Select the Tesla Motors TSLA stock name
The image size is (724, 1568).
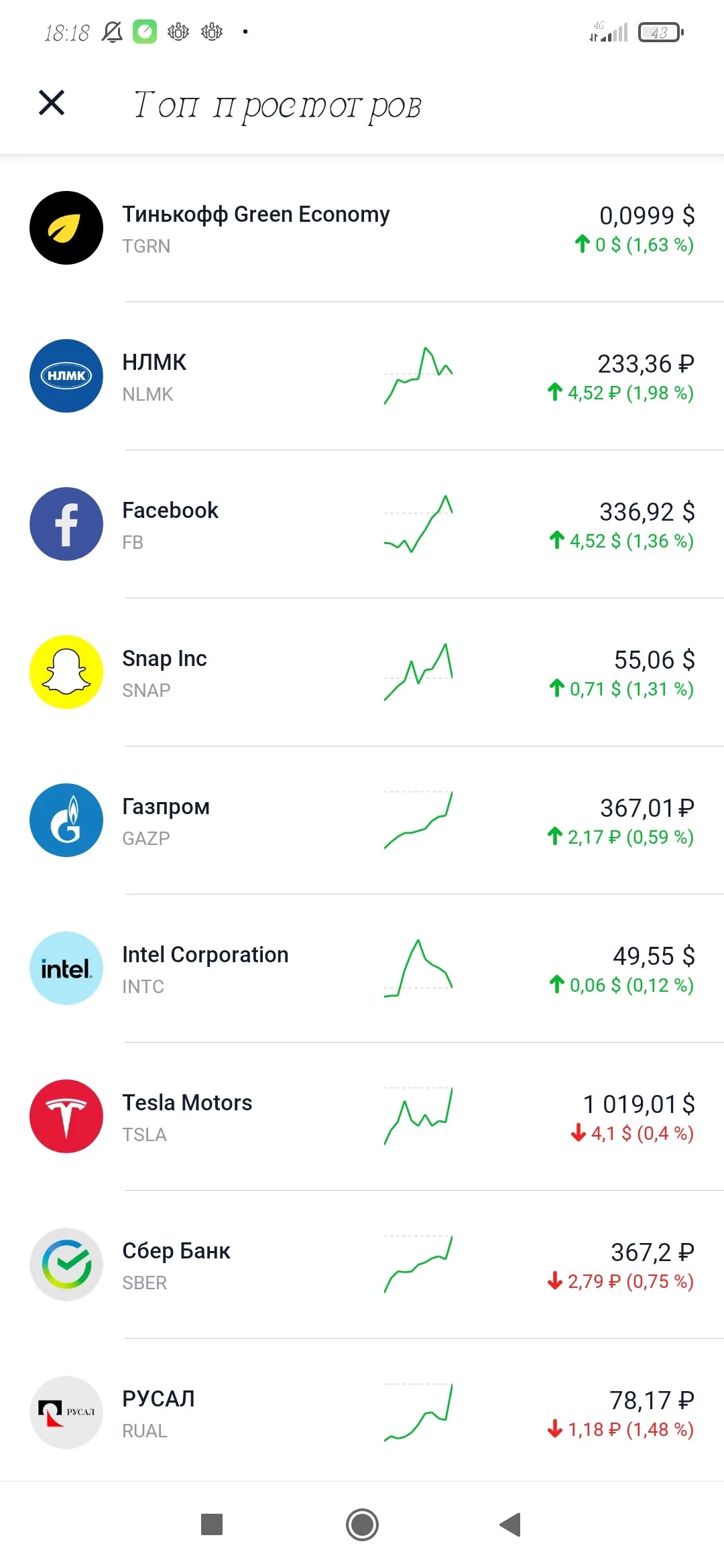click(187, 1117)
